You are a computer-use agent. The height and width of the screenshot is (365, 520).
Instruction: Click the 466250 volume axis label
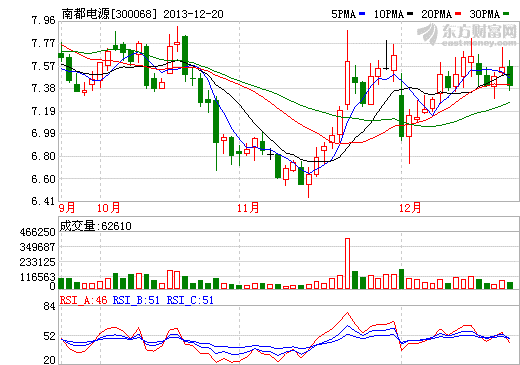coord(37,232)
